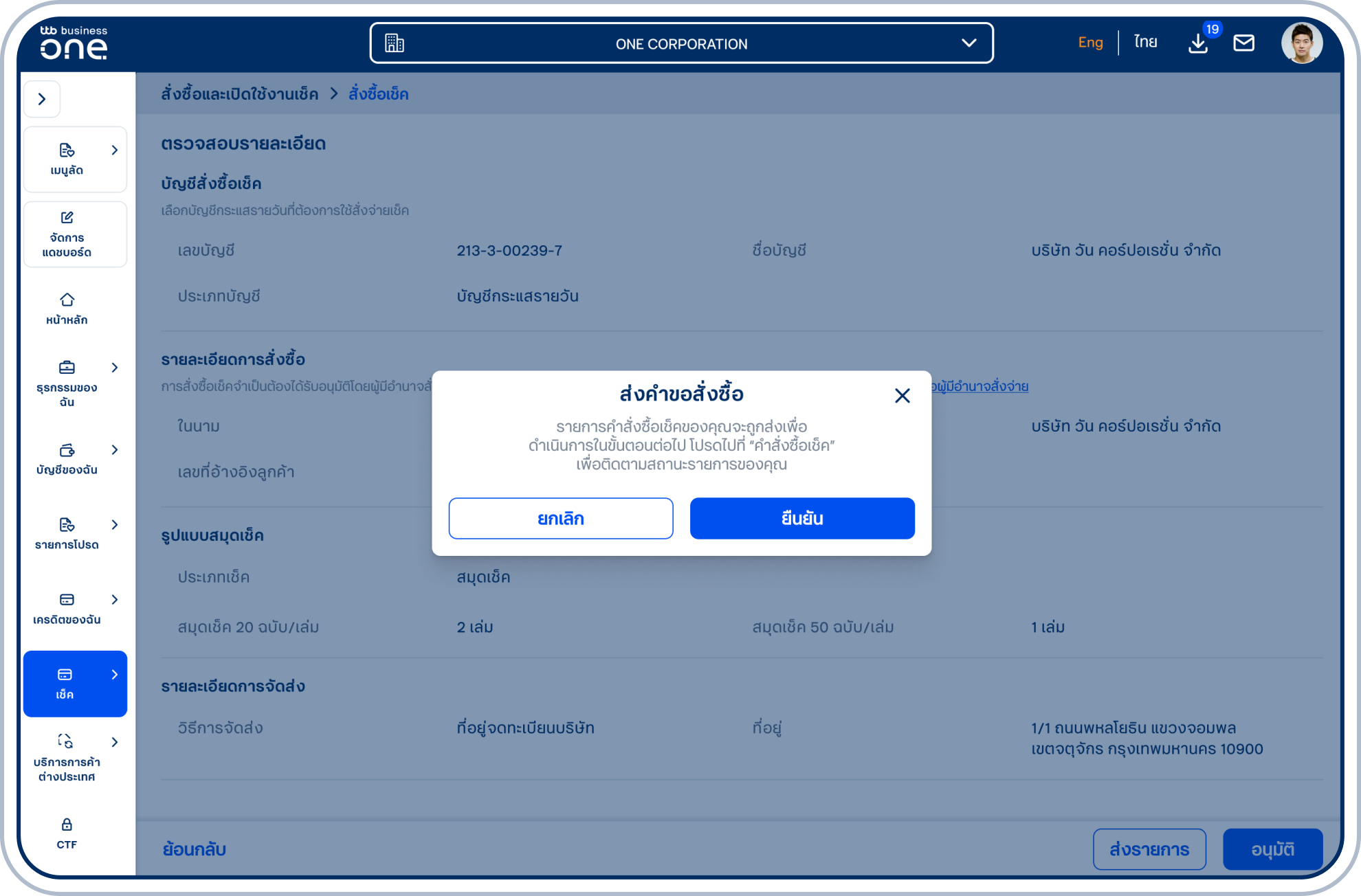Viewport: 1361px width, 896px height.
Task: Open the CTF lock icon
Action: (x=67, y=825)
